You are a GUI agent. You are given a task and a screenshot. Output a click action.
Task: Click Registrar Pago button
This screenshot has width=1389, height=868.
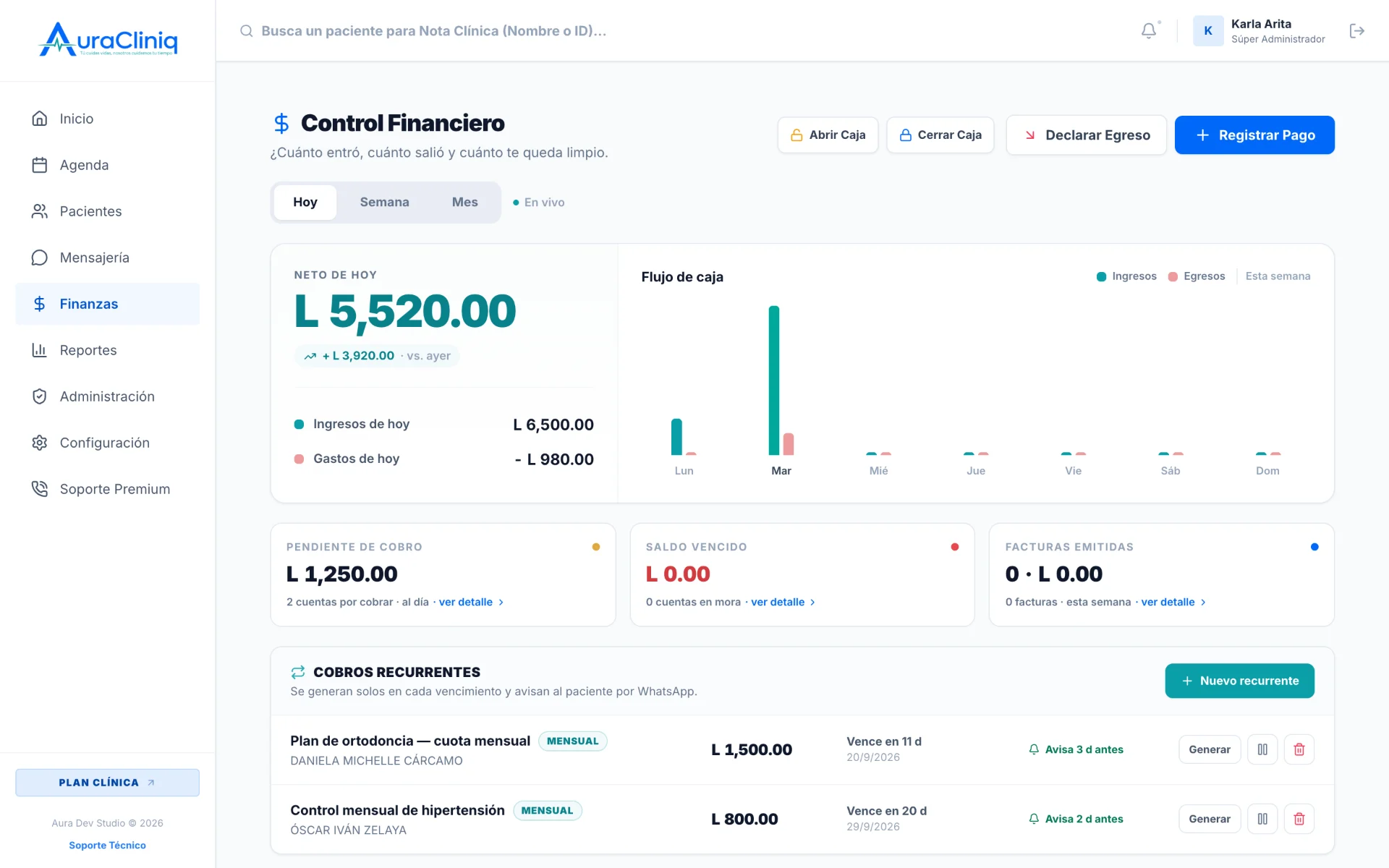click(x=1254, y=135)
